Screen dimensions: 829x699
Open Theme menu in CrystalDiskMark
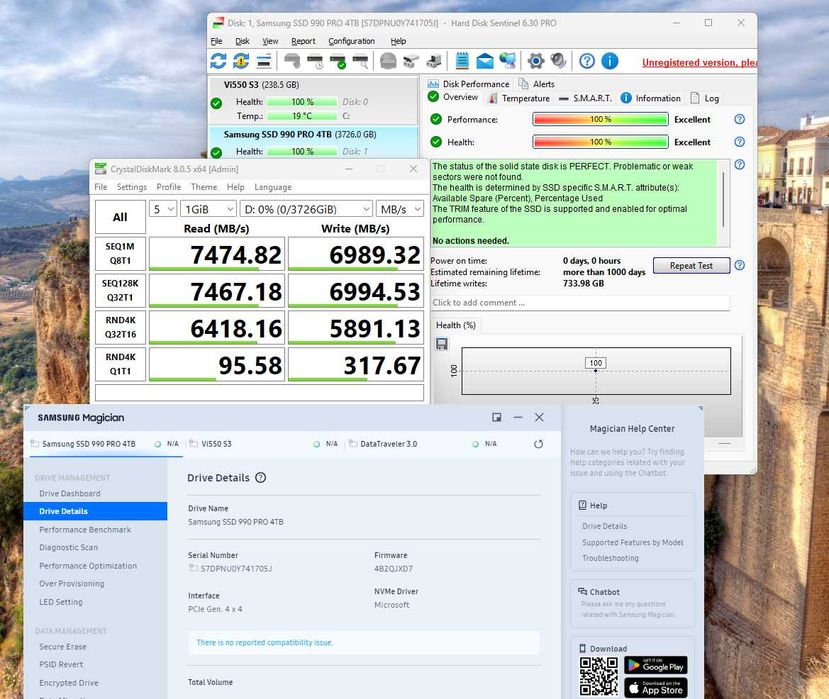coord(204,187)
